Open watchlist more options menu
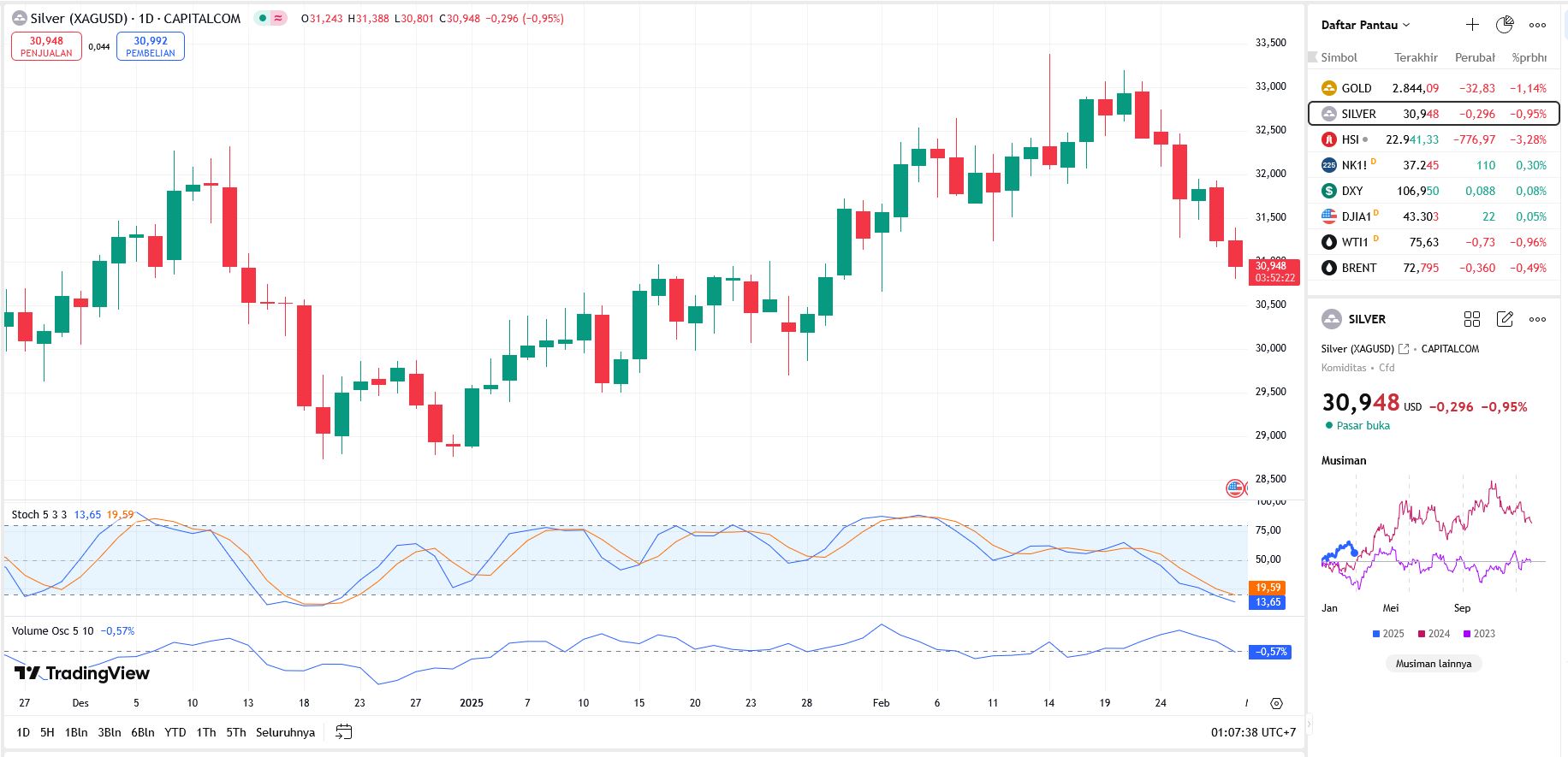This screenshot has width=1568, height=757. coord(1537,25)
